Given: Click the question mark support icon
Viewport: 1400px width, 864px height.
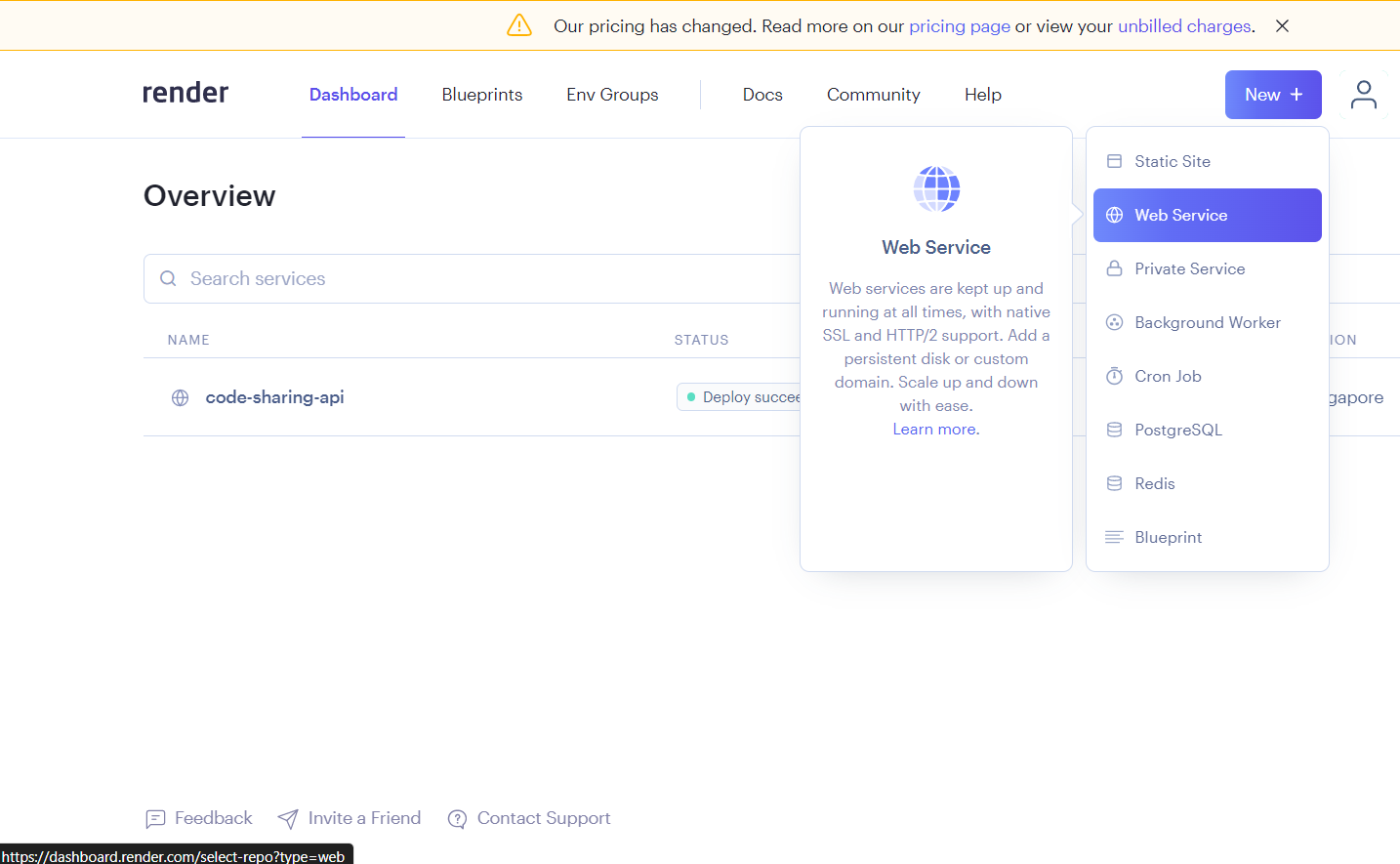Looking at the screenshot, I should (457, 819).
